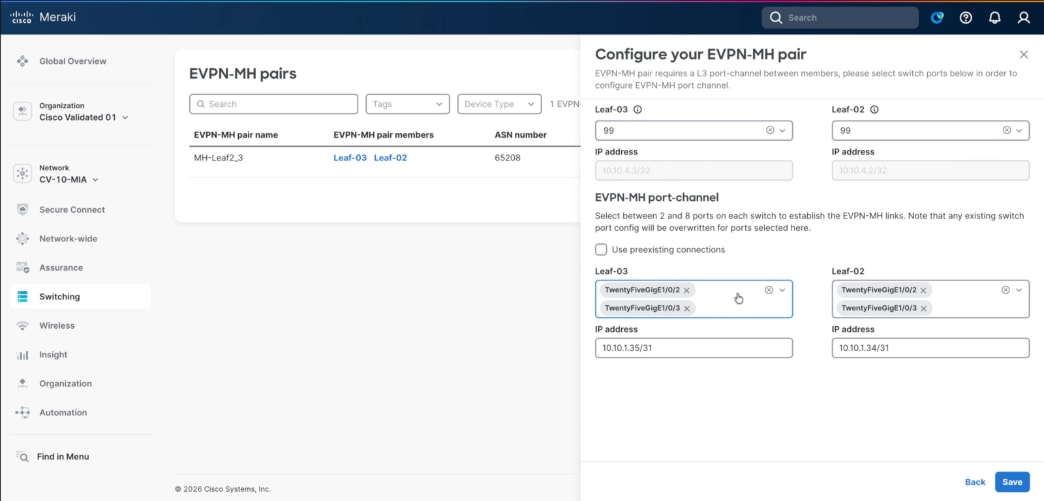Open the Device Type filter dropdown
This screenshot has width=1044, height=501.
(499, 104)
